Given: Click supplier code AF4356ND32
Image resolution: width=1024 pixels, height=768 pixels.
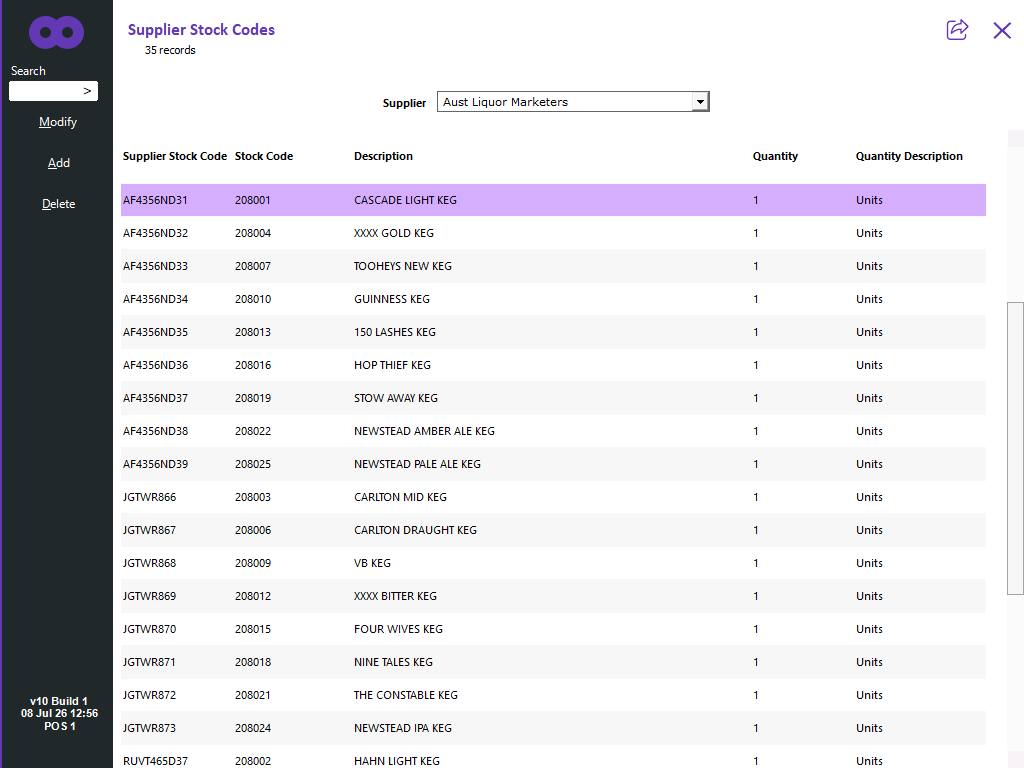Looking at the screenshot, I should [x=155, y=233].
